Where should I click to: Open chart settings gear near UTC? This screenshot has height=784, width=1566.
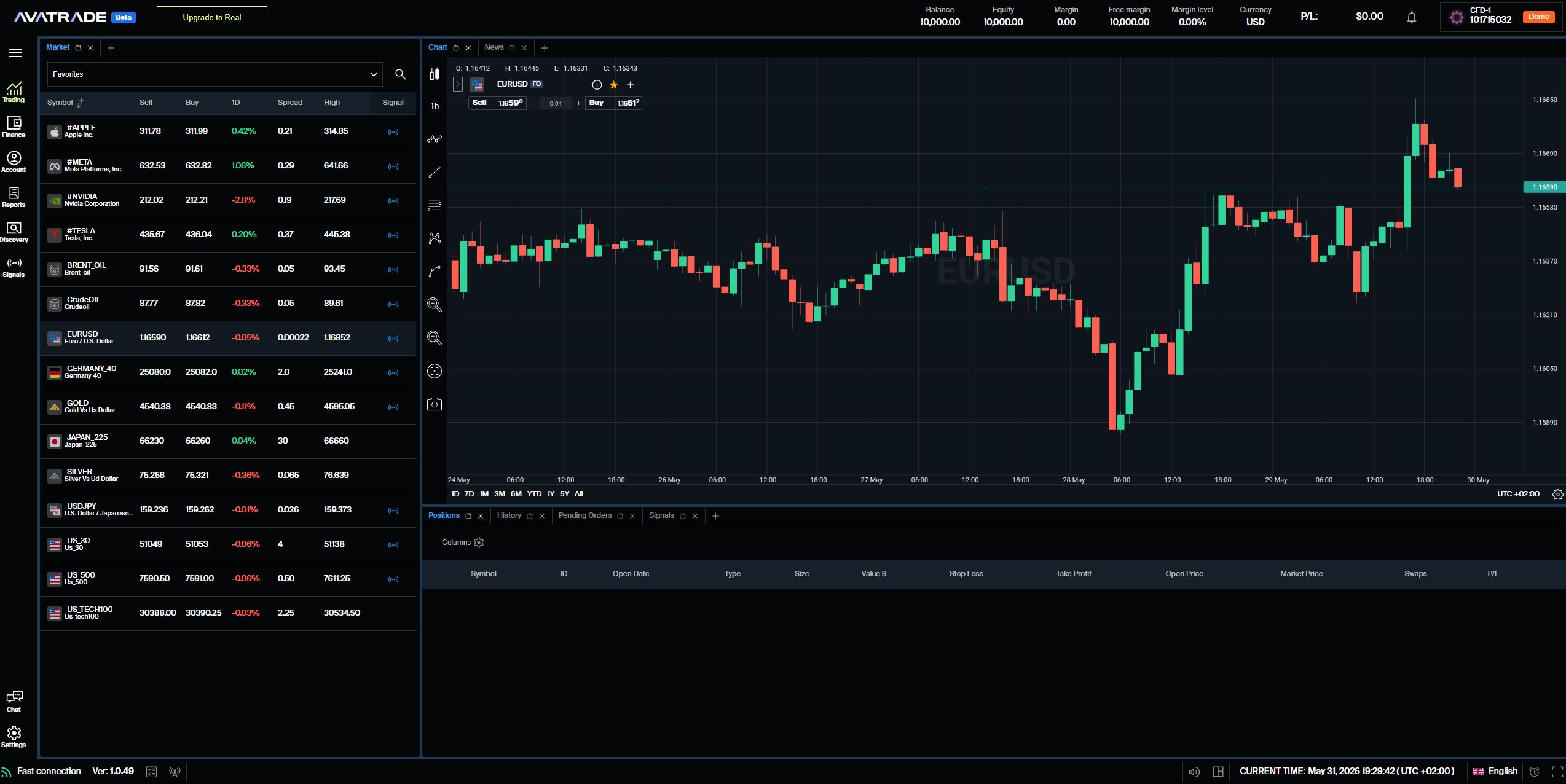click(1558, 495)
